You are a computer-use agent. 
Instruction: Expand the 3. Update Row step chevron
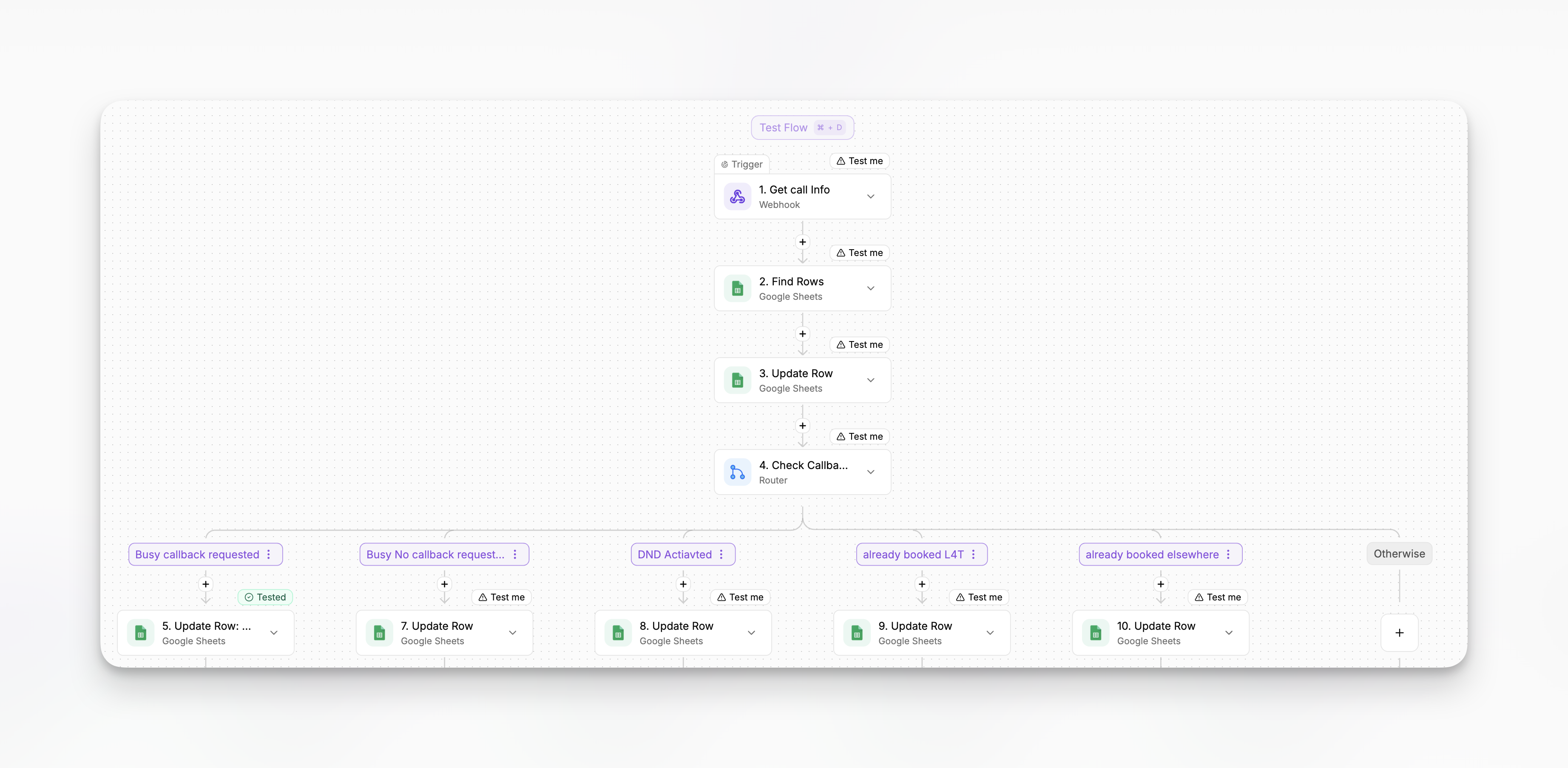pyautogui.click(x=870, y=380)
